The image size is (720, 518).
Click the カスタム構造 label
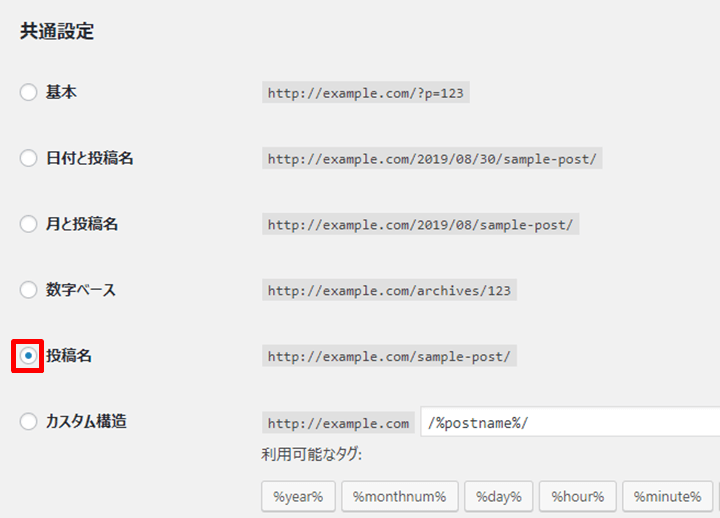(86, 421)
